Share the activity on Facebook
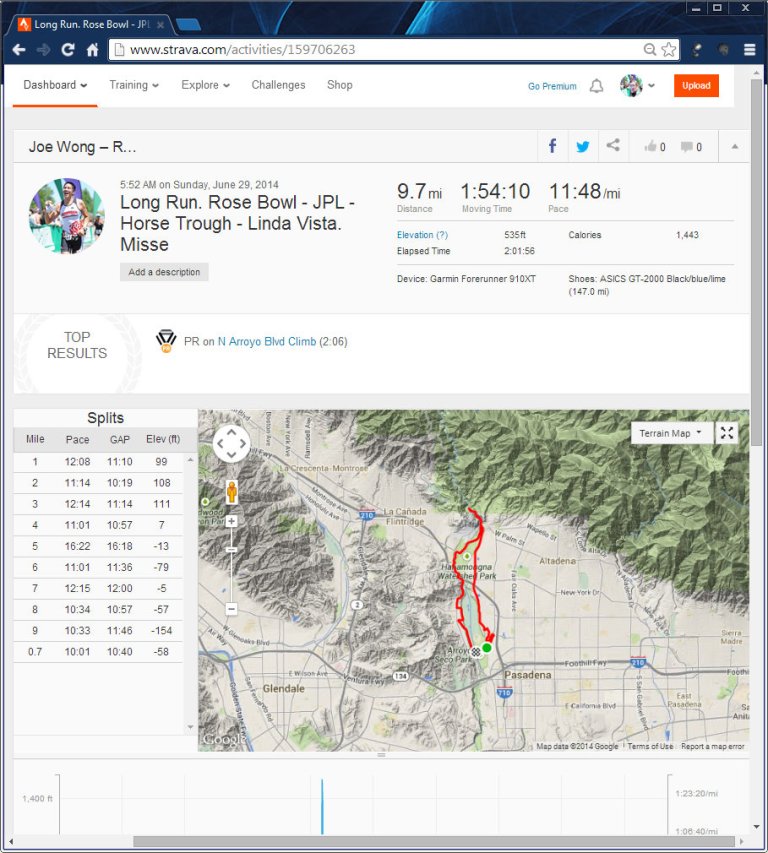Screen dimensions: 768x853 point(552,145)
